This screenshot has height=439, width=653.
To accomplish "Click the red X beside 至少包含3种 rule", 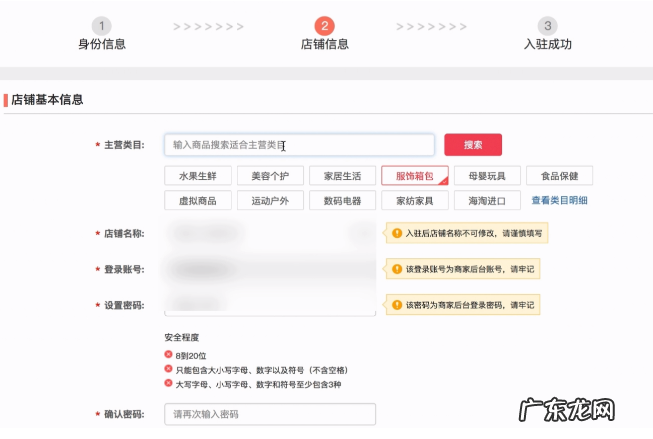I will click(168, 383).
